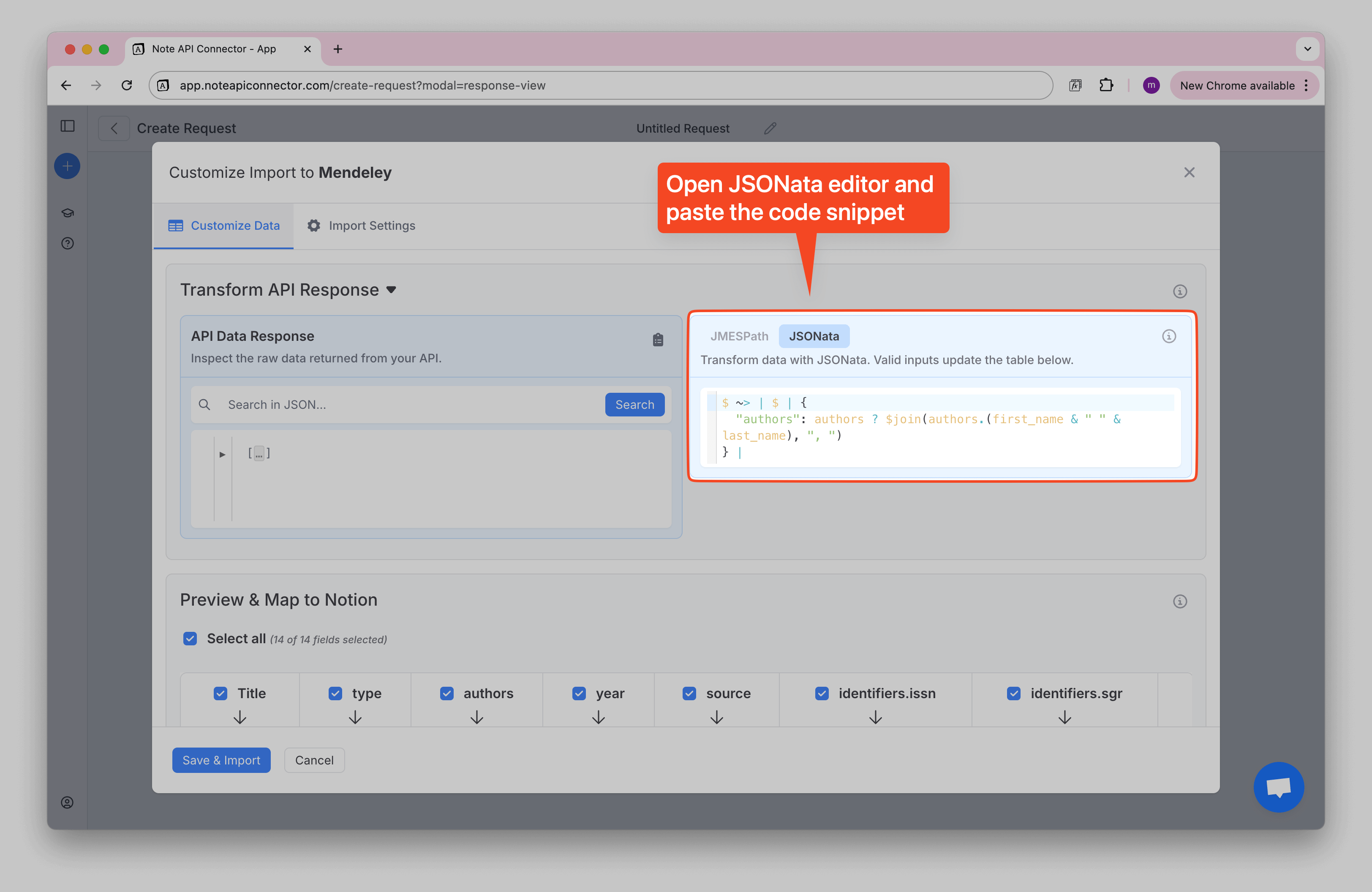Uncheck the authors field checkbox
Viewport: 1372px width, 892px height.
click(x=447, y=693)
